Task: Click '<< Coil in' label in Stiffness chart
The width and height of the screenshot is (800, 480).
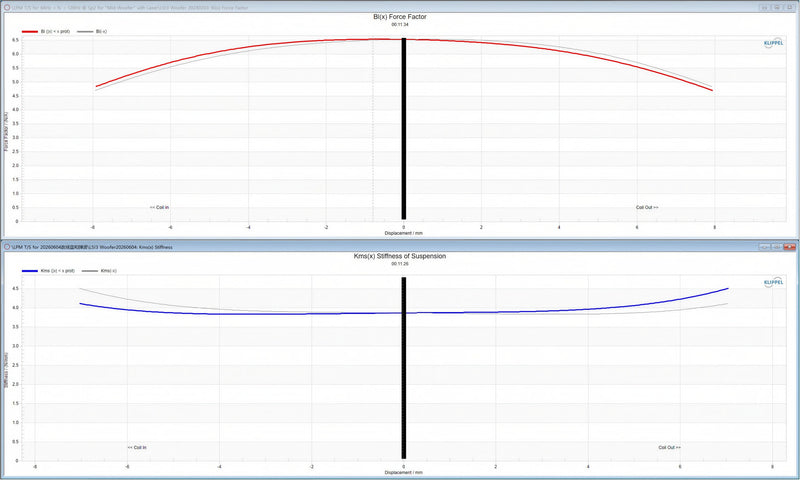Action: (x=137, y=447)
